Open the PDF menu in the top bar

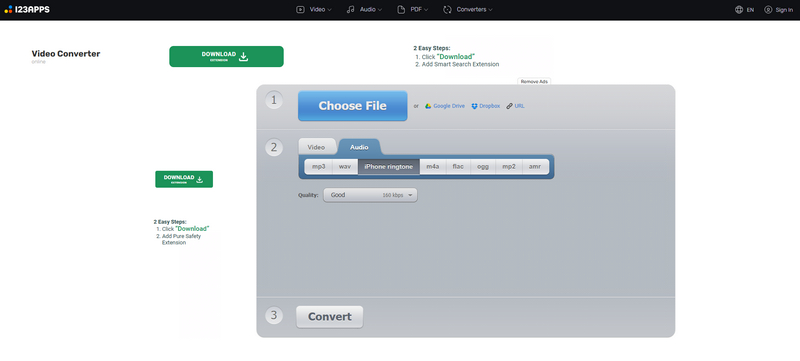[412, 9]
